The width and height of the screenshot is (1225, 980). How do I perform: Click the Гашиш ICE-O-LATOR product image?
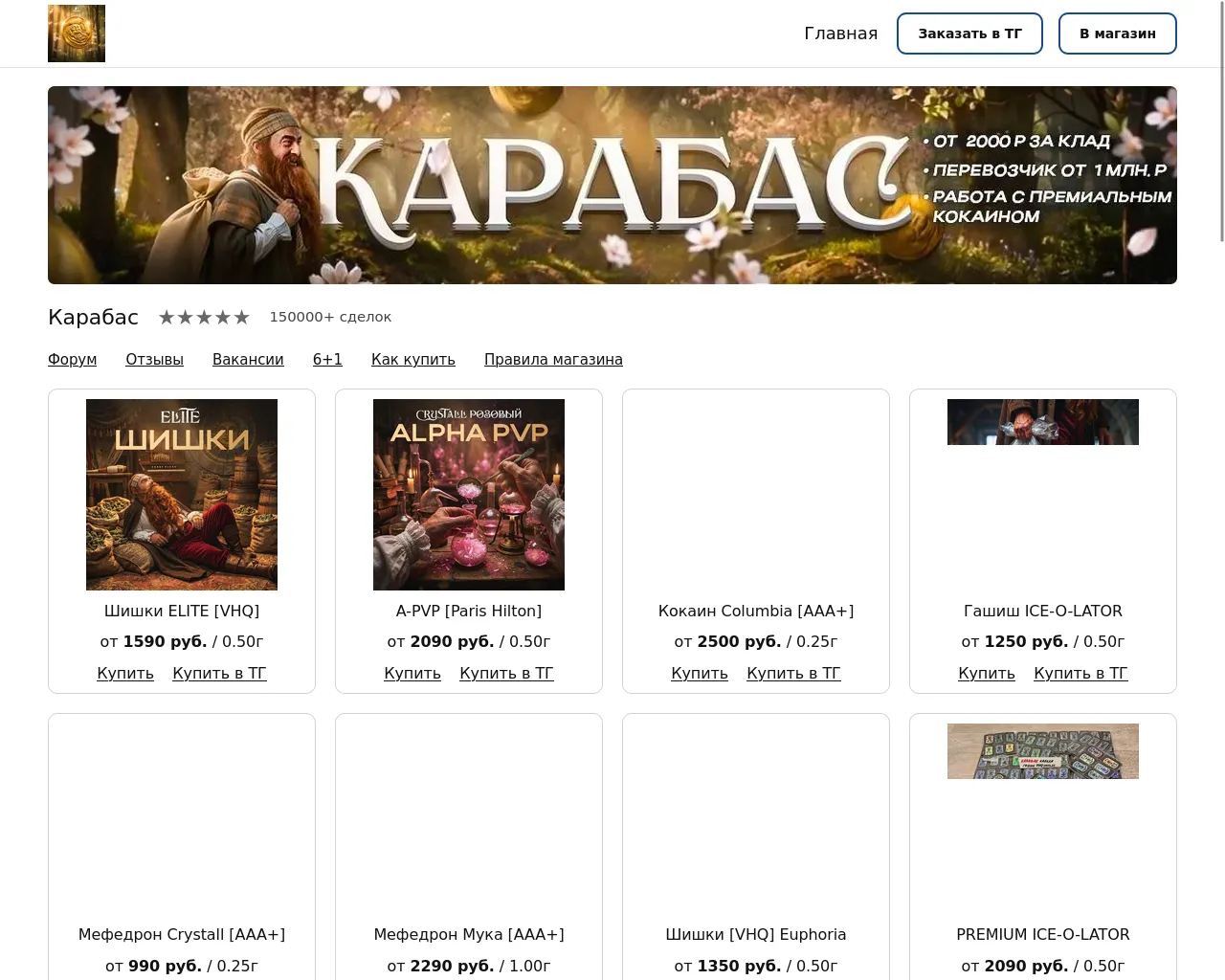(1043, 422)
